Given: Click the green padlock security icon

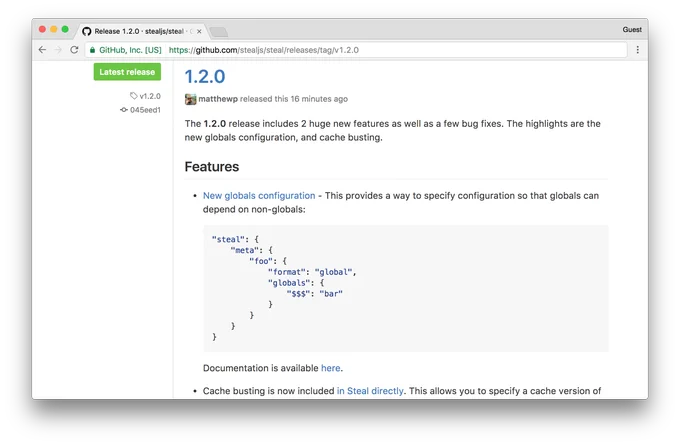Looking at the screenshot, I should (92, 50).
